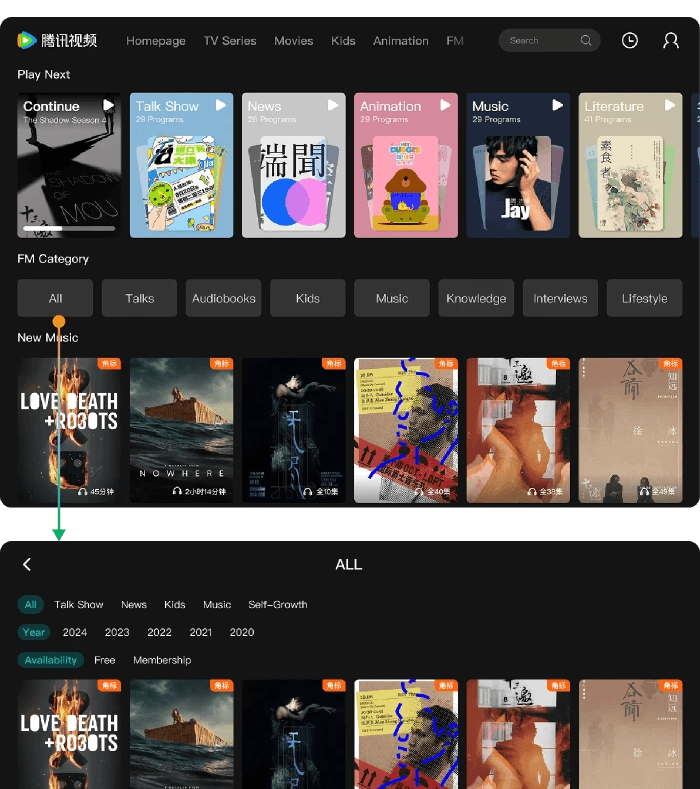Click headphone icon on NOWHERE poster
The height and width of the screenshot is (789, 700).
177,491
